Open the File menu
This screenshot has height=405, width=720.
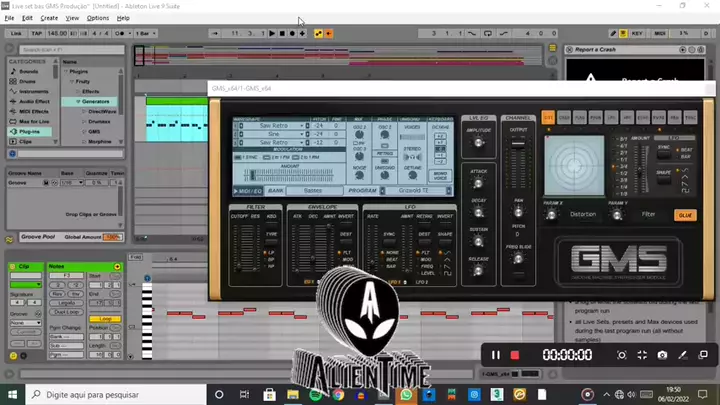[x=9, y=18]
